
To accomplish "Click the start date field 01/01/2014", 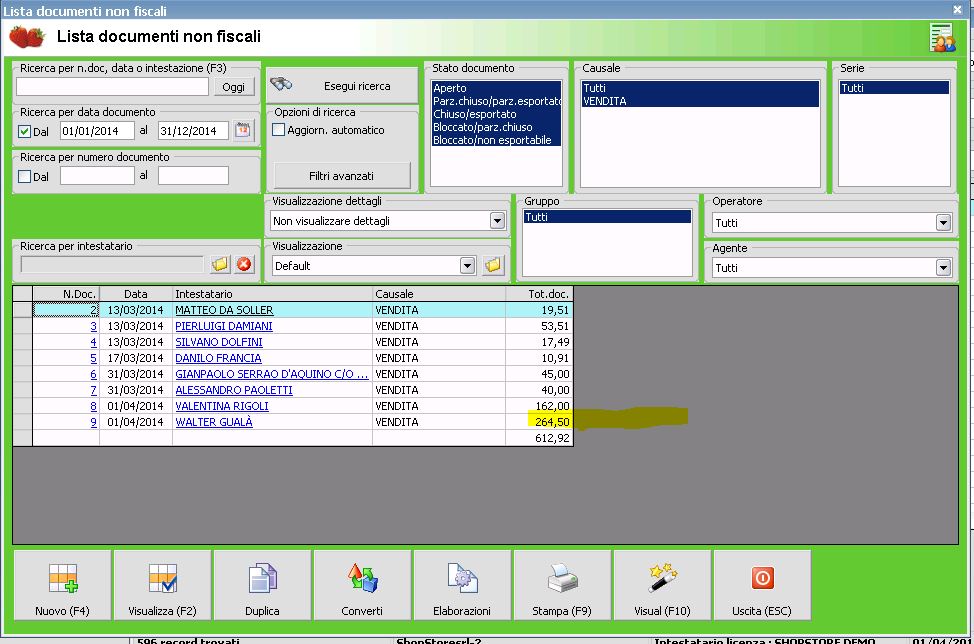I will [x=97, y=130].
